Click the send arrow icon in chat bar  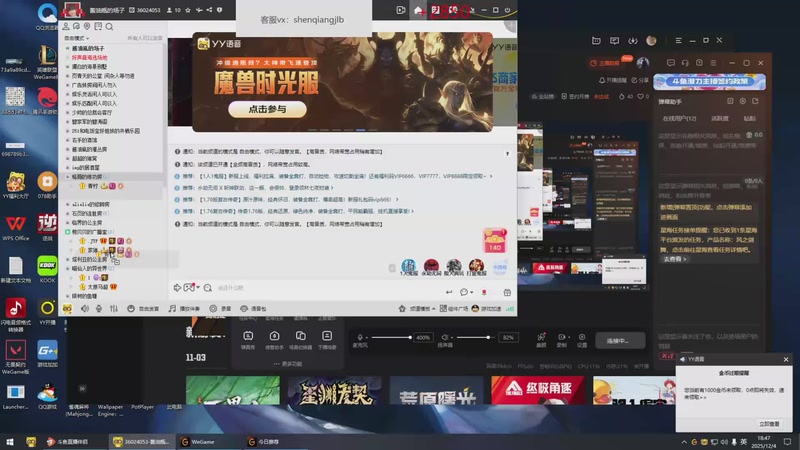[449, 292]
